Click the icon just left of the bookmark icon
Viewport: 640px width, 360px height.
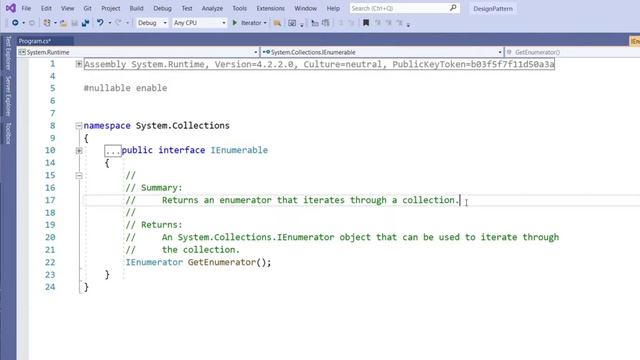(x=351, y=23)
